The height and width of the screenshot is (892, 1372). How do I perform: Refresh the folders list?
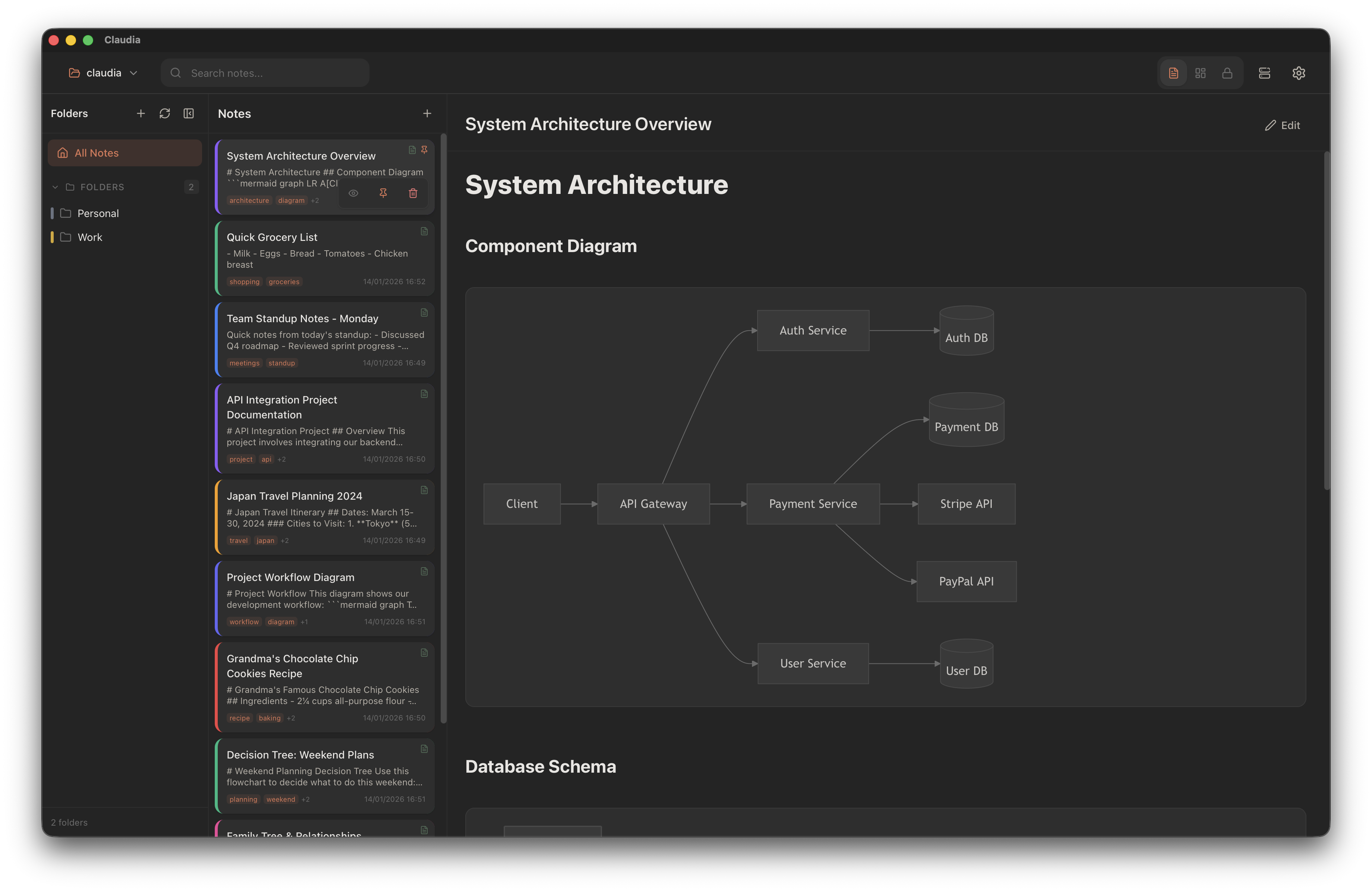(x=165, y=113)
